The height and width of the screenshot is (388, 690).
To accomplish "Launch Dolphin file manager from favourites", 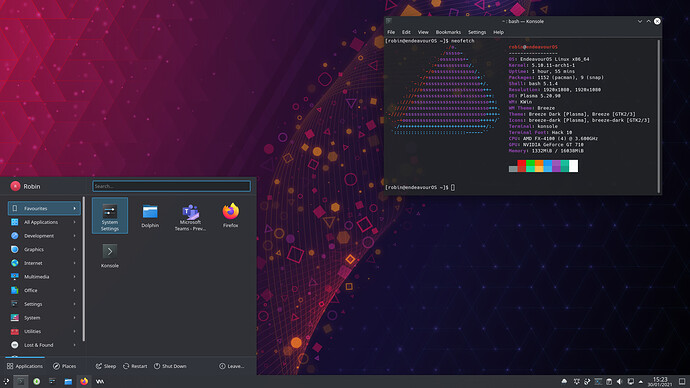I will click(150, 216).
